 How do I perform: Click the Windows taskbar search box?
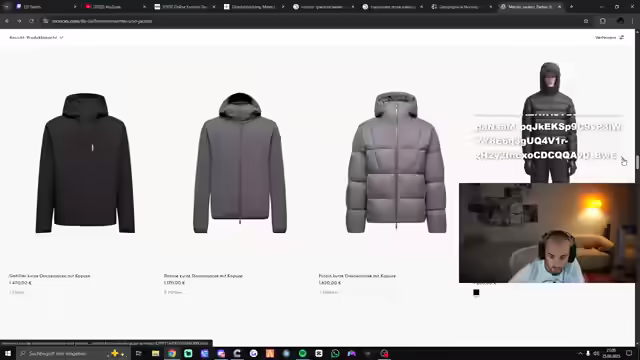tap(73, 353)
